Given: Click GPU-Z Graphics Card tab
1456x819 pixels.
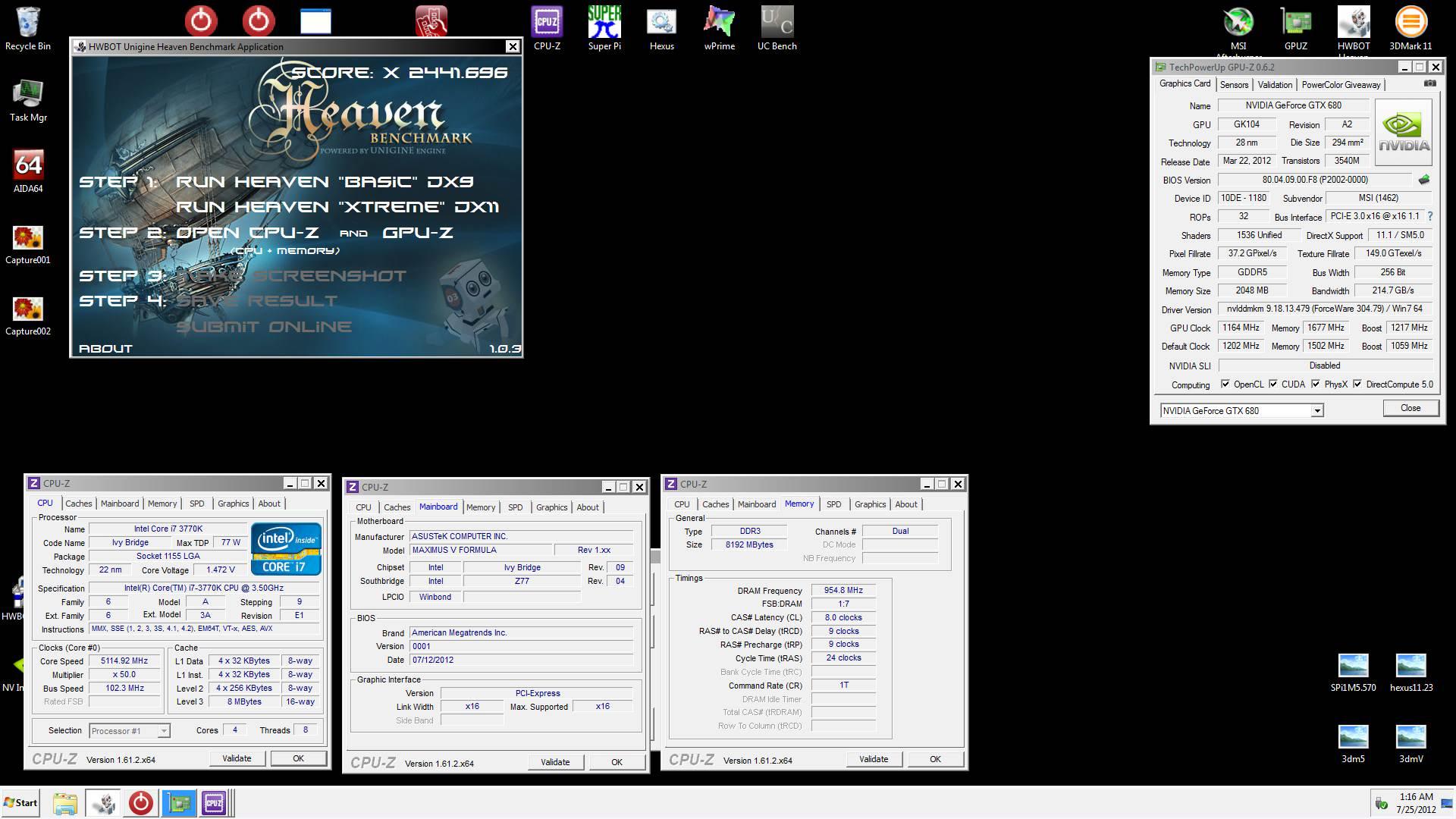Looking at the screenshot, I should [1185, 84].
